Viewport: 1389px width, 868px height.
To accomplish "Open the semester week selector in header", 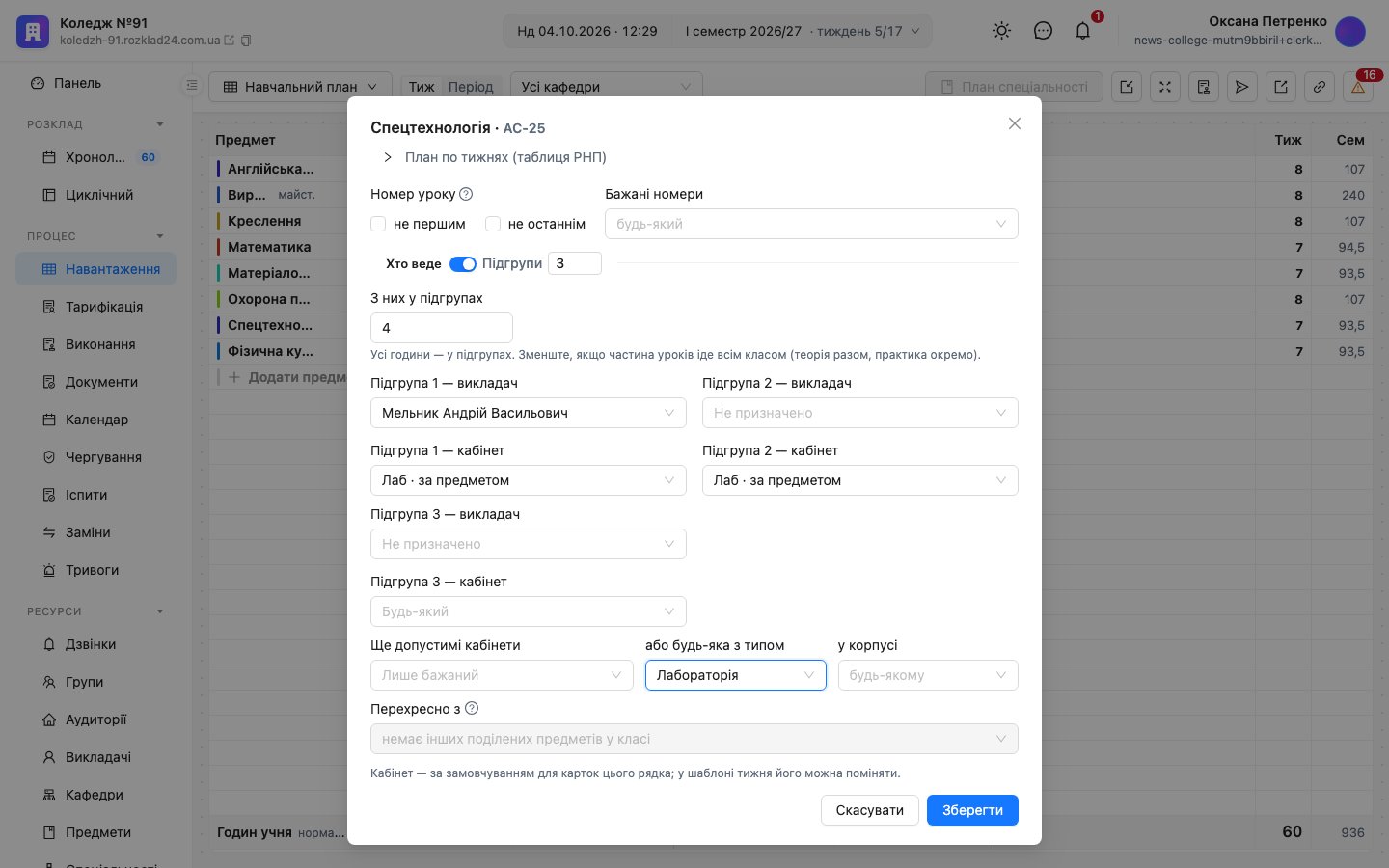I will [x=803, y=31].
